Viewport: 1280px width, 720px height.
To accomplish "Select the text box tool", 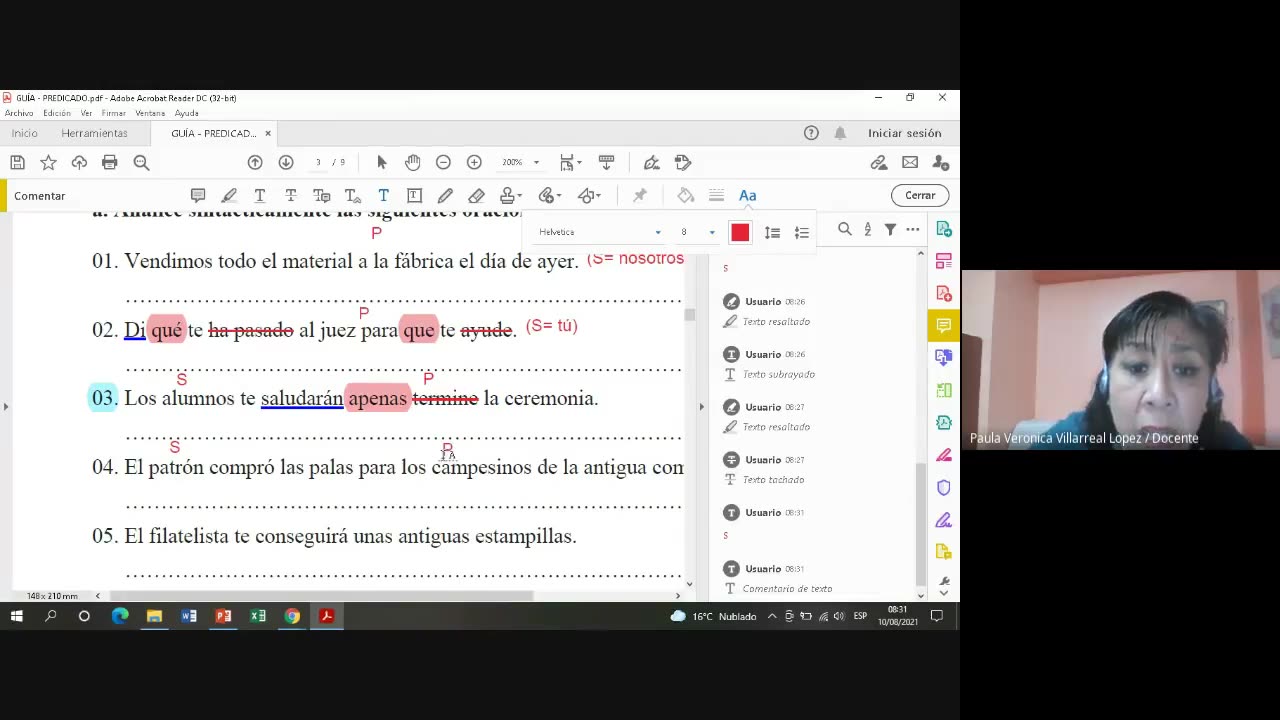I will click(x=414, y=195).
